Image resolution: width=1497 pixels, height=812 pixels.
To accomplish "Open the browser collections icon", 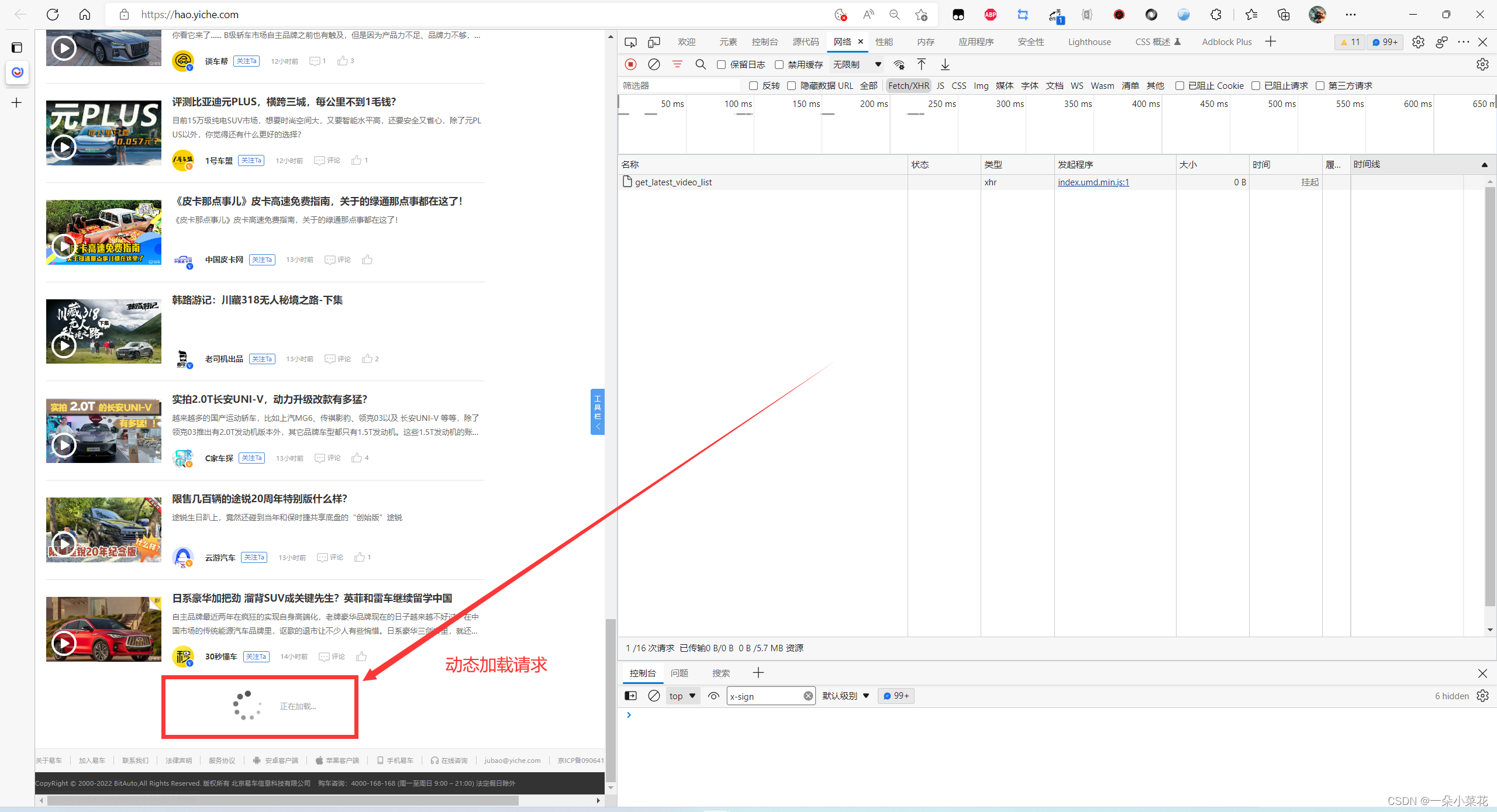I will click(1284, 15).
